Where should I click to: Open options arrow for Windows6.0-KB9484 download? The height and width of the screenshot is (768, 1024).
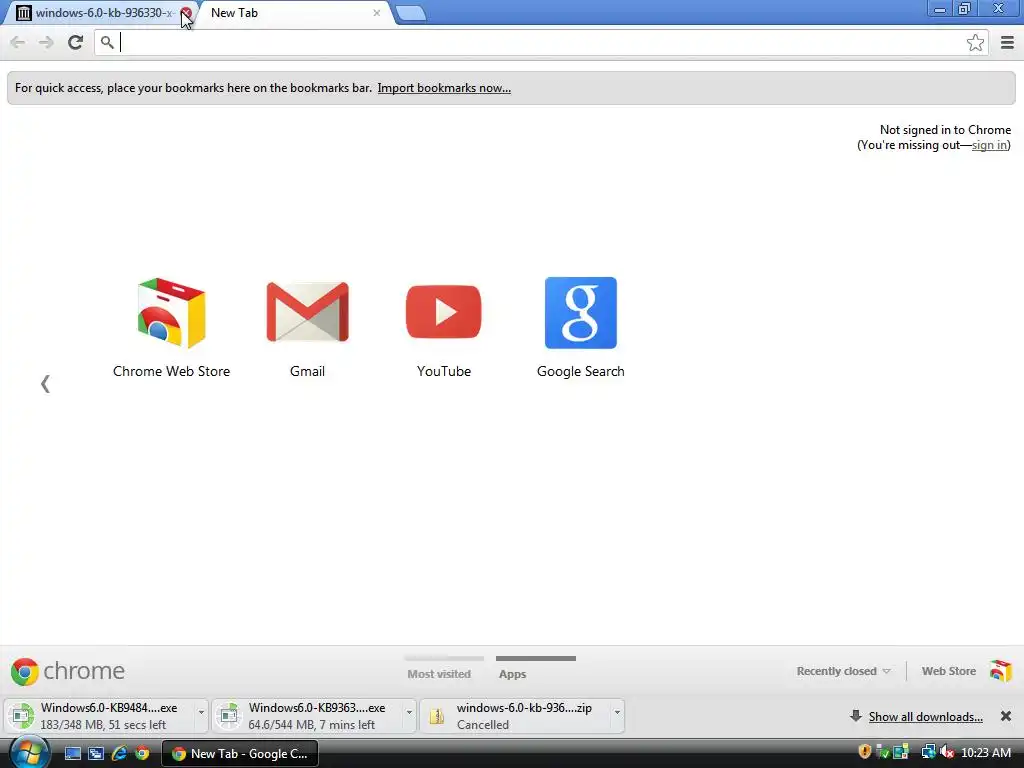tap(201, 712)
